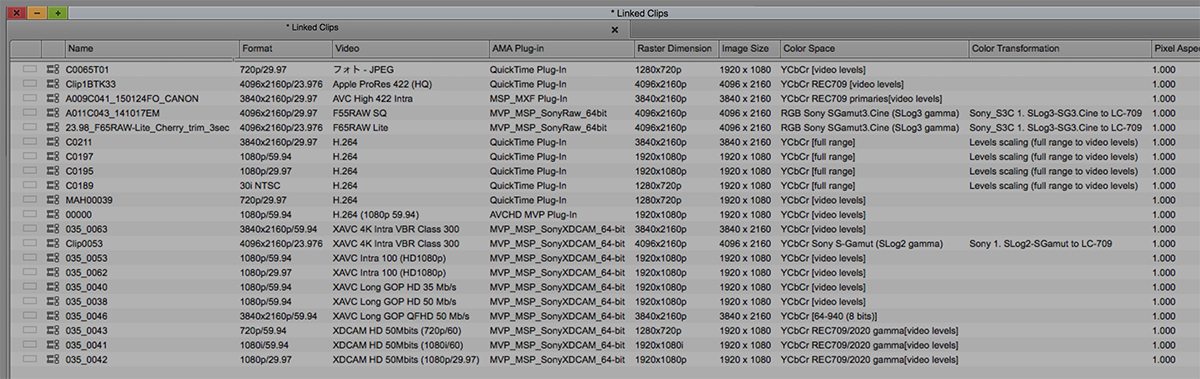Image resolution: width=1200 pixels, height=379 pixels.
Task: Click the Raster Dimension column header
Action: 676,48
